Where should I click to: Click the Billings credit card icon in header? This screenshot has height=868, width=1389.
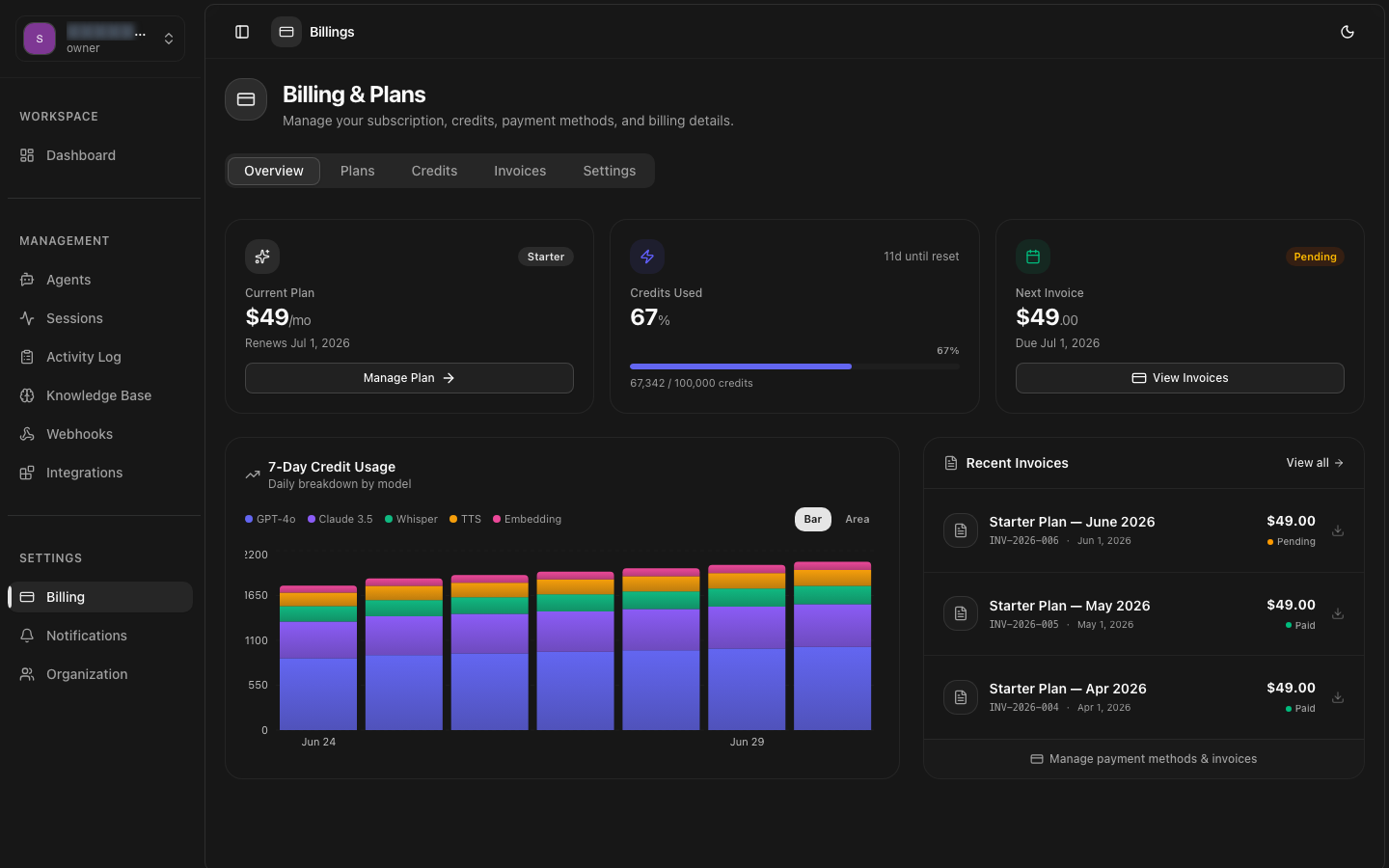pos(286,32)
